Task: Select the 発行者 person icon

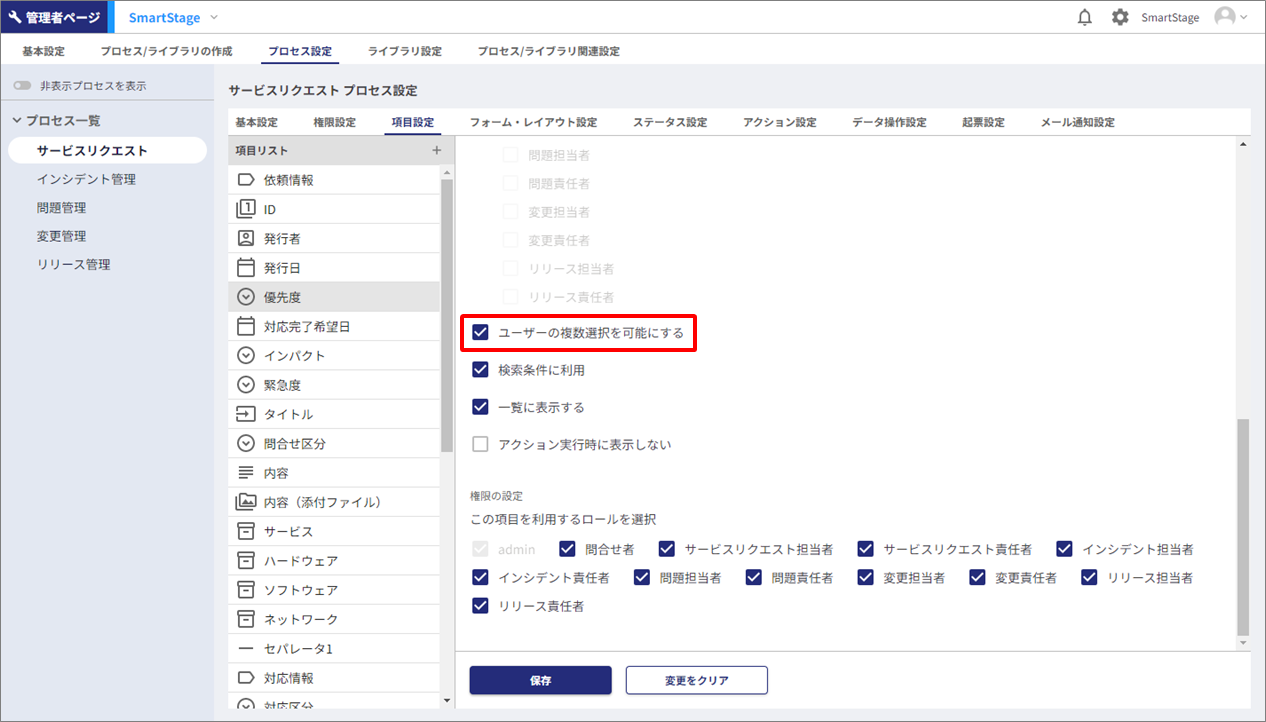Action: pos(246,238)
